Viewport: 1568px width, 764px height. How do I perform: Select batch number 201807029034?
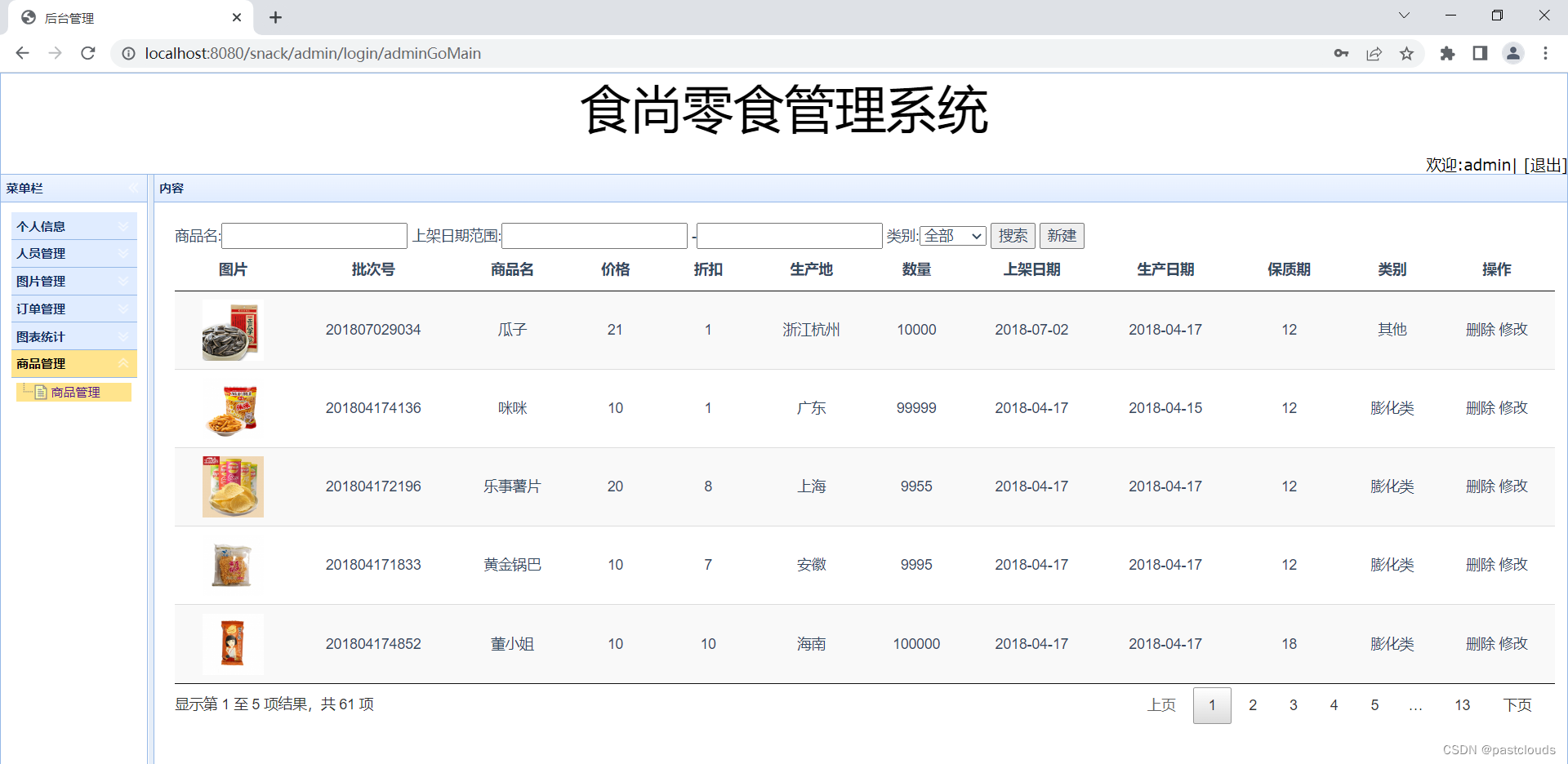click(373, 330)
